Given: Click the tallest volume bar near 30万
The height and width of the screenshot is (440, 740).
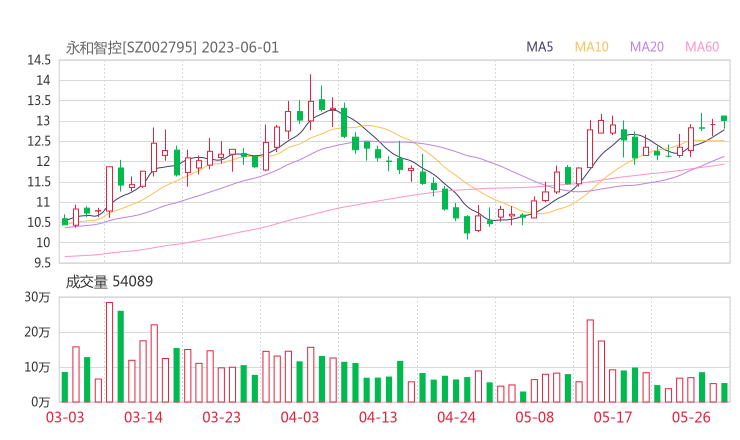Looking at the screenshot, I should coord(109,352).
